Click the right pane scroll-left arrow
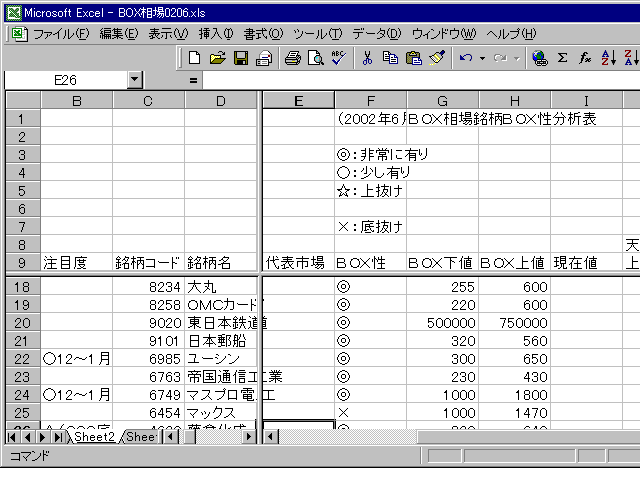Image resolution: width=640 pixels, height=480 pixels. point(270,437)
